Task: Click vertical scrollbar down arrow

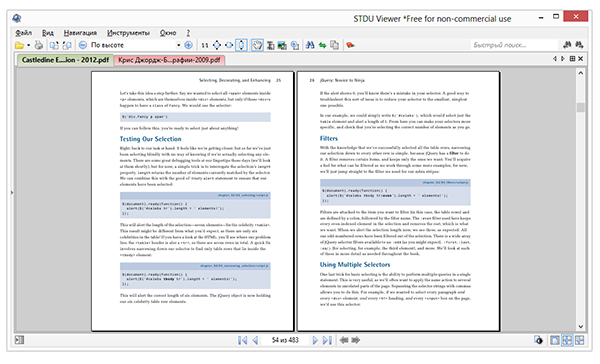Action: [x=580, y=326]
